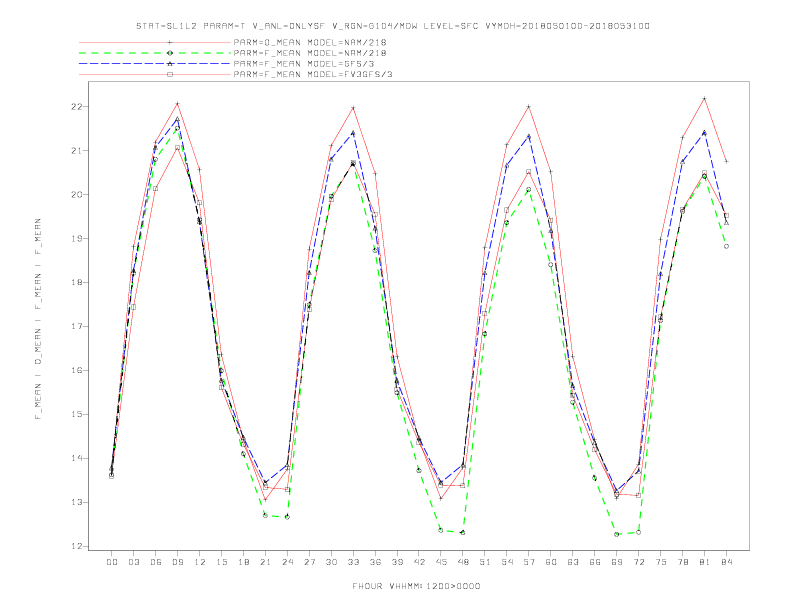Click the circle marker on green legend line

click(x=170, y=53)
